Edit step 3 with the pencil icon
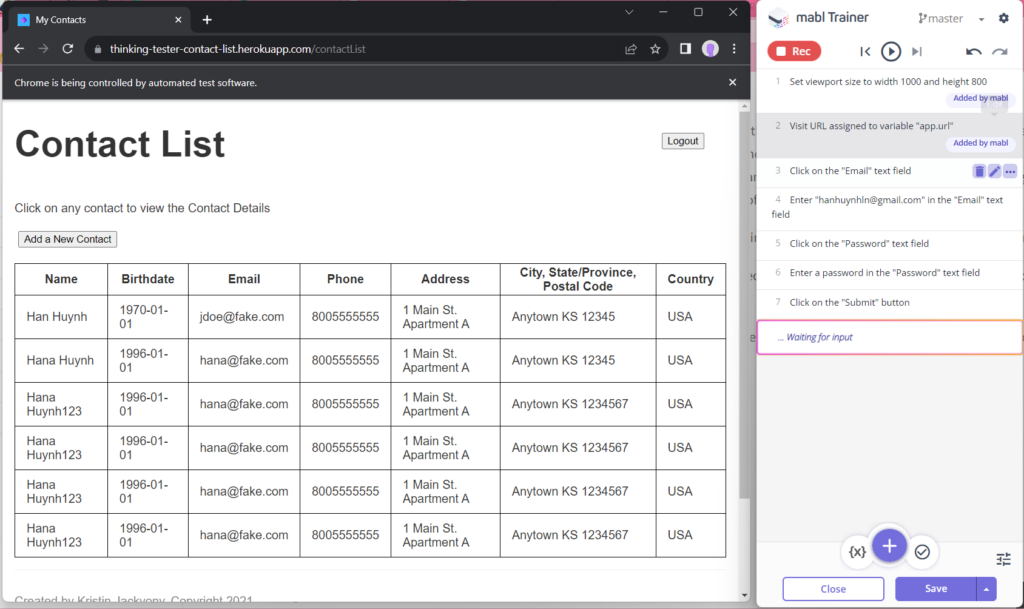Screen dimensions: 1024x609 pos(994,171)
